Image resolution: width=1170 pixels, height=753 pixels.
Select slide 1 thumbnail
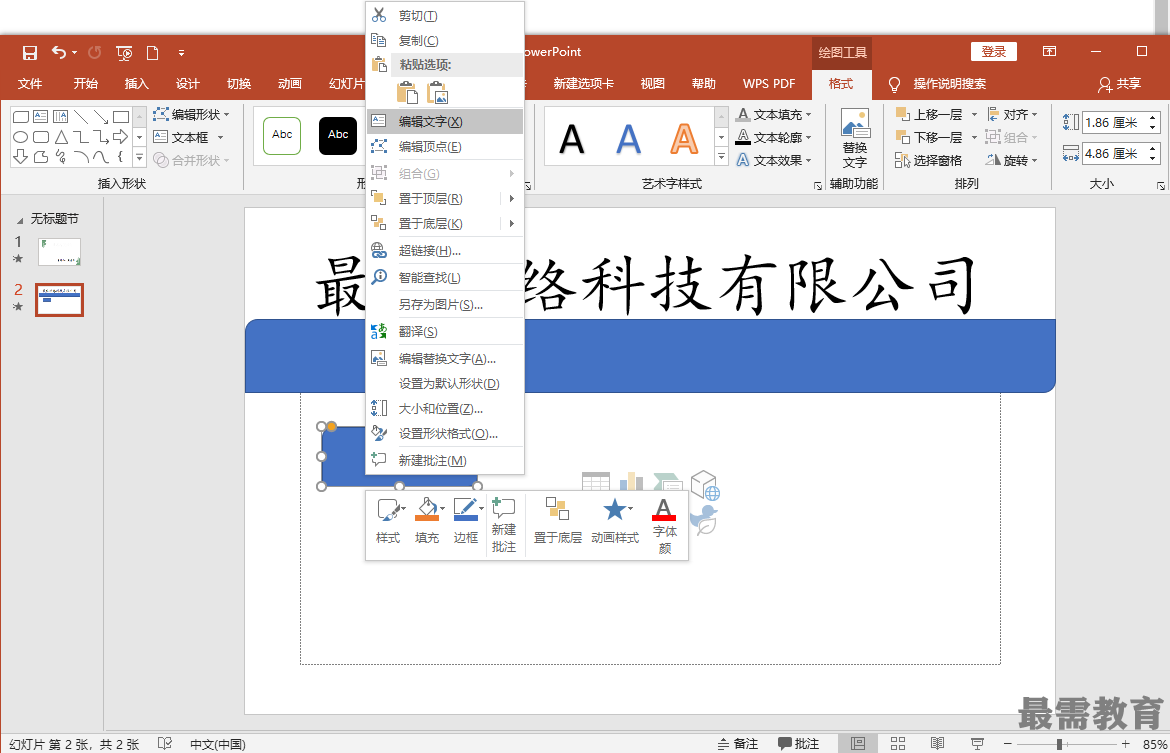[59, 252]
